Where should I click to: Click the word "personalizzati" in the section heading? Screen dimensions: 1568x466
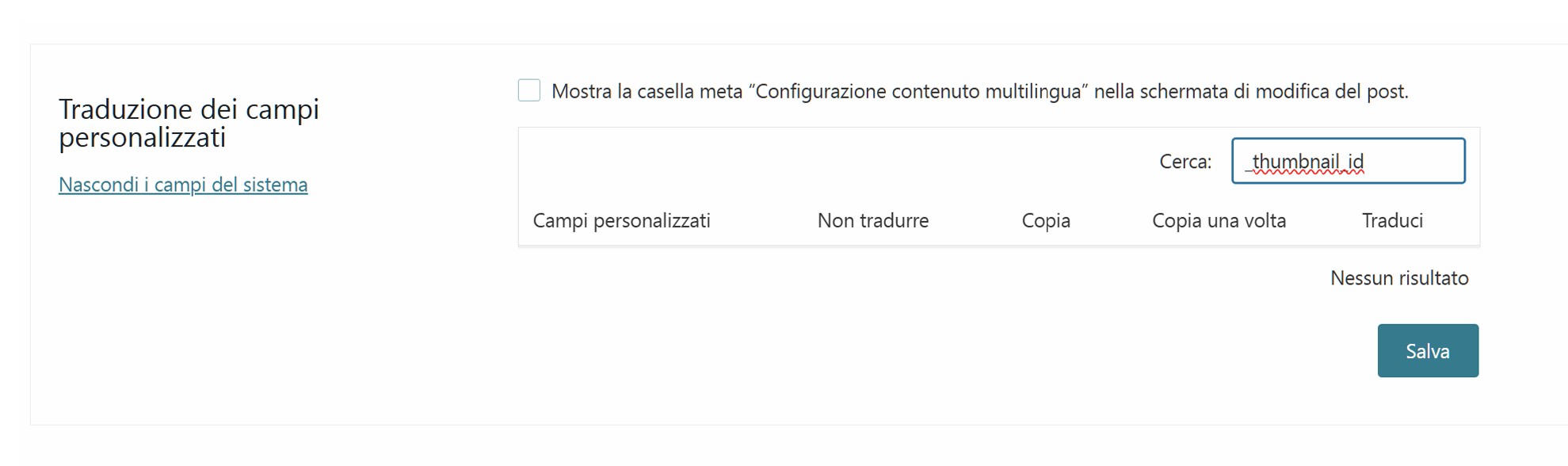pos(143,138)
